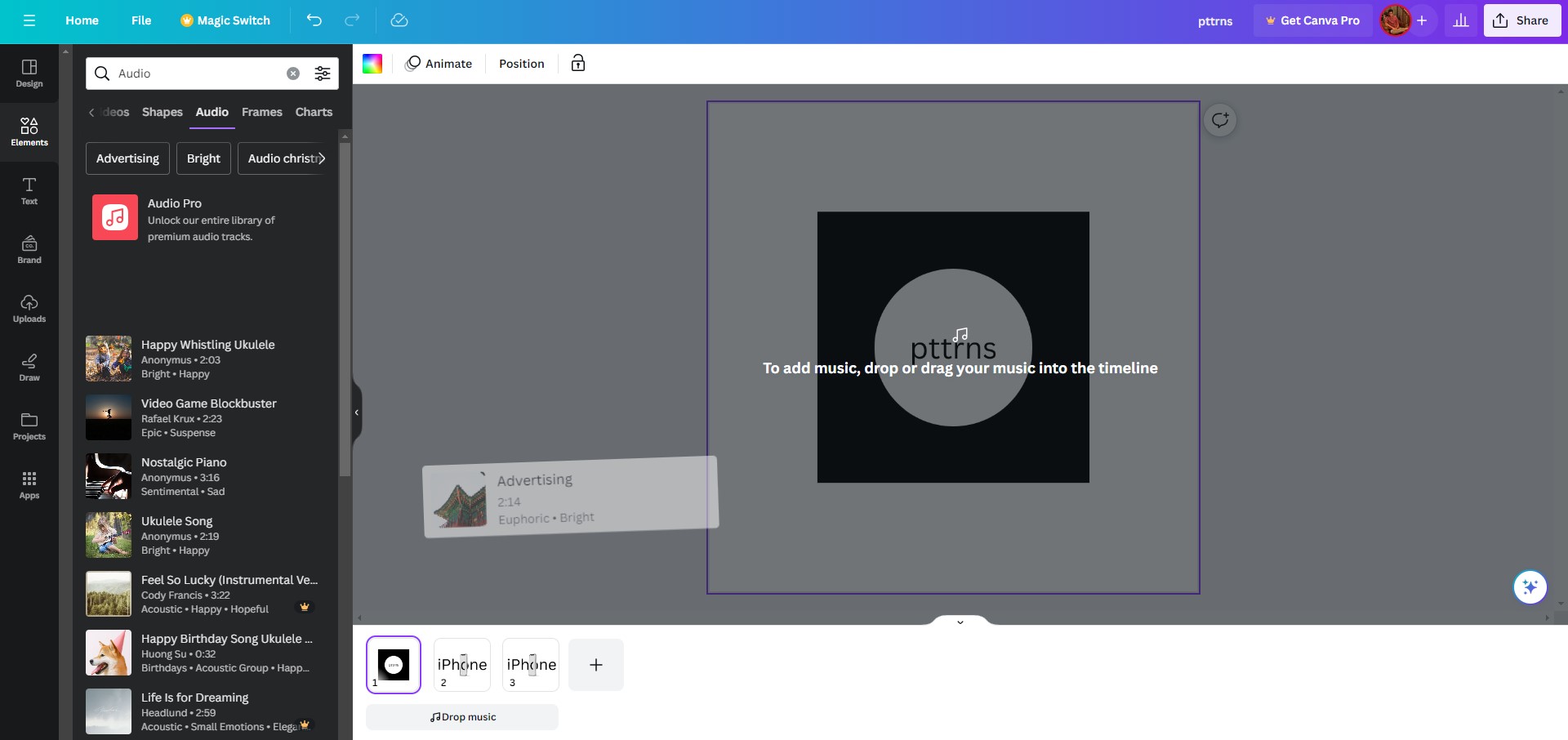Collapse the pages timeline chevron
Image resolution: width=1568 pixels, height=740 pixels.
click(960, 622)
